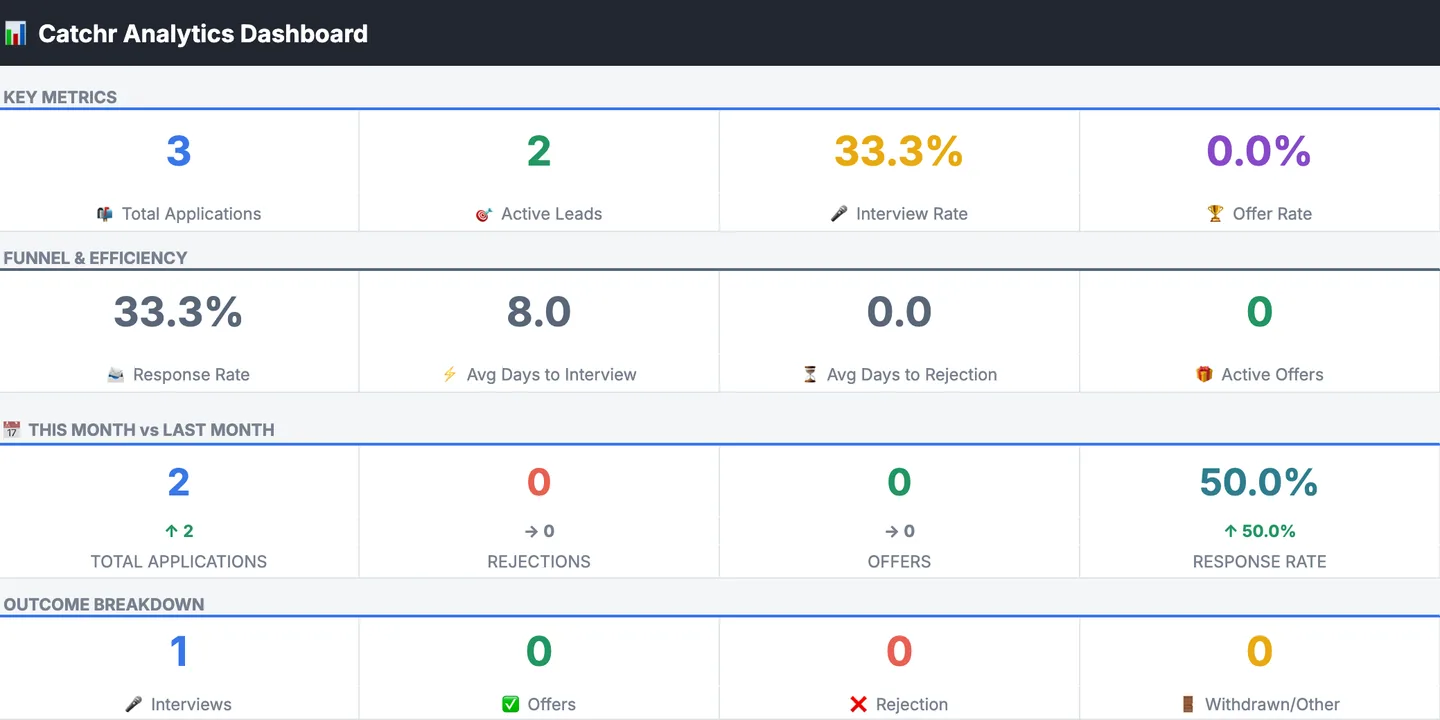Click the green 0 monthly OFFERS value
Image resolution: width=1440 pixels, height=720 pixels.
pos(899,482)
